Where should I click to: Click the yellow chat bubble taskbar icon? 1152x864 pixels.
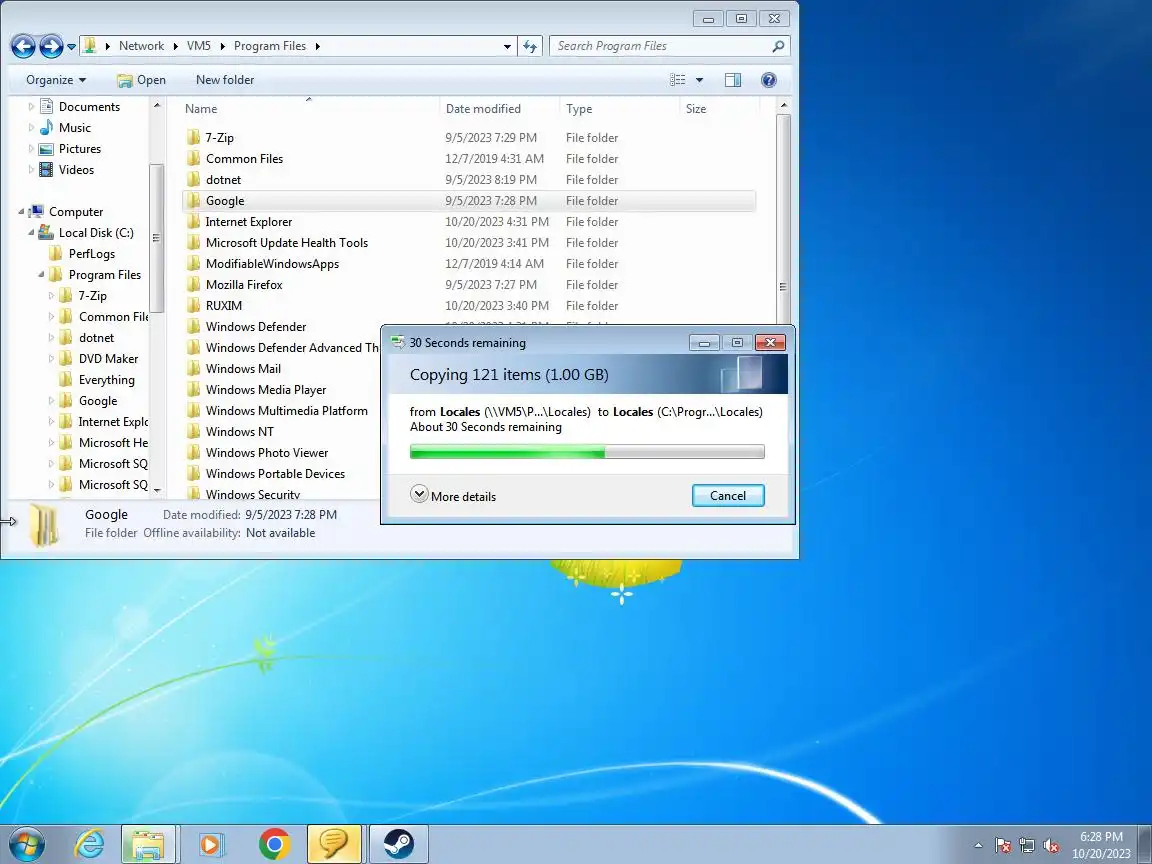pos(334,844)
